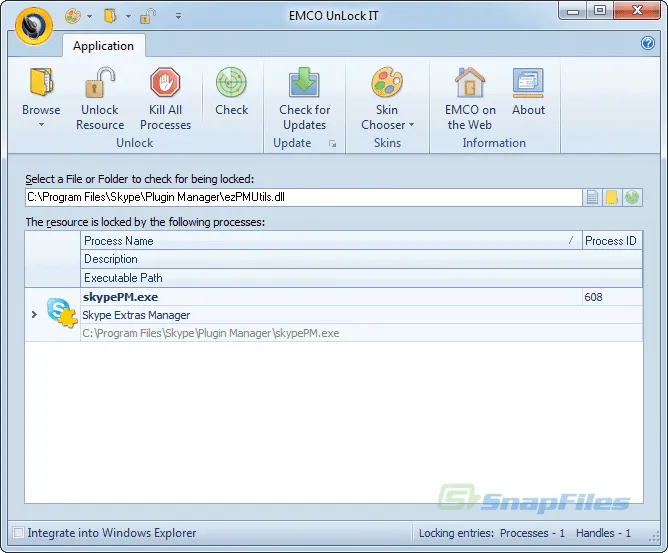The height and width of the screenshot is (553, 668).
Task: Click the Unlock Resource padlock icon
Action: (100, 85)
